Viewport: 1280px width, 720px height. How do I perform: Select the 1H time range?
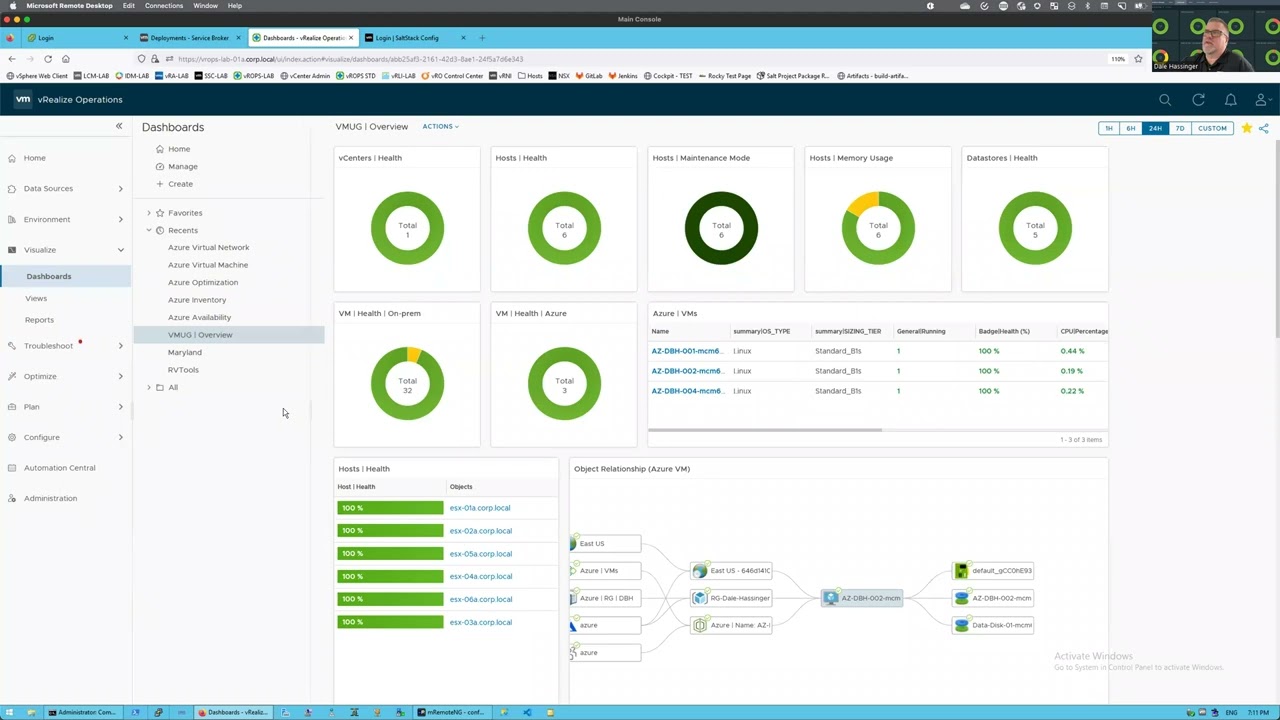[x=1108, y=128]
